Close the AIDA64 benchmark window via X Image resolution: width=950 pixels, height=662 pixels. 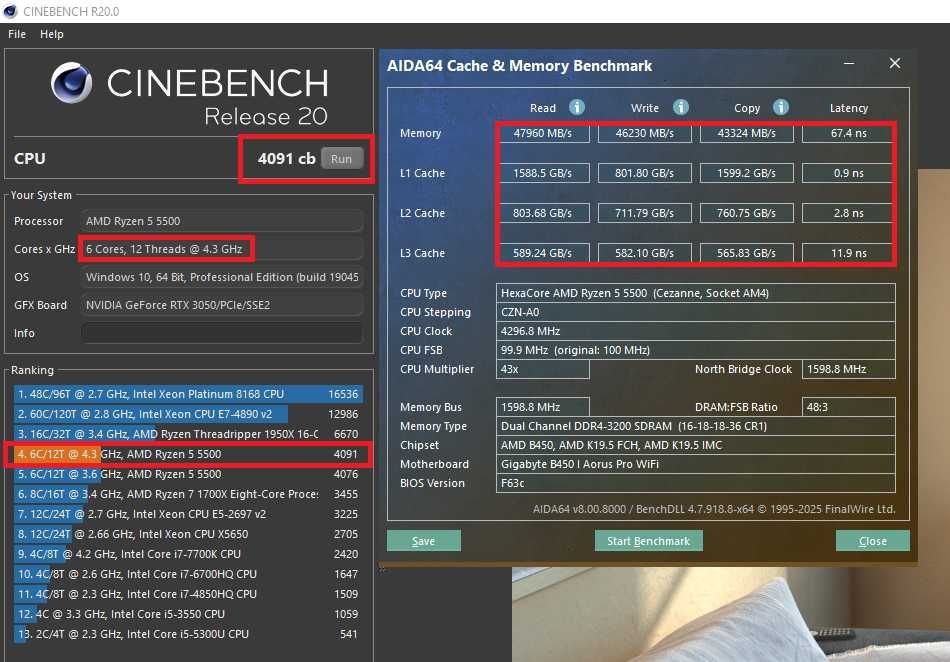894,63
